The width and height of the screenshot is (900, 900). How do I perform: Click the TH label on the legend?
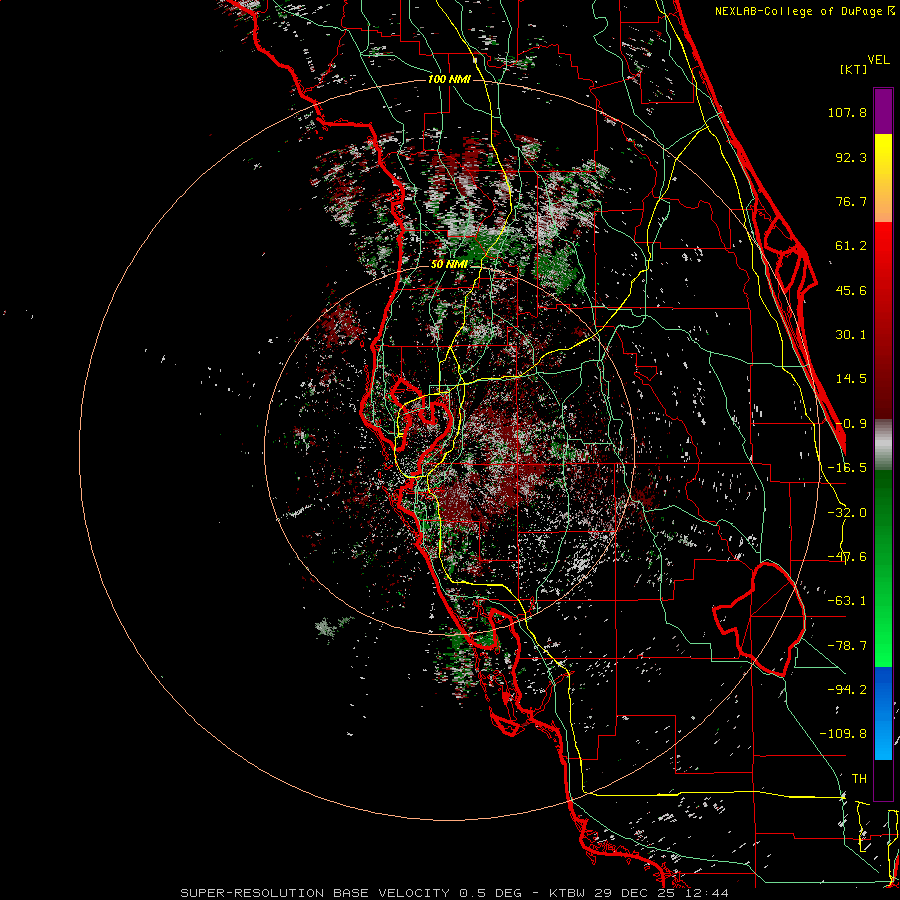click(859, 779)
